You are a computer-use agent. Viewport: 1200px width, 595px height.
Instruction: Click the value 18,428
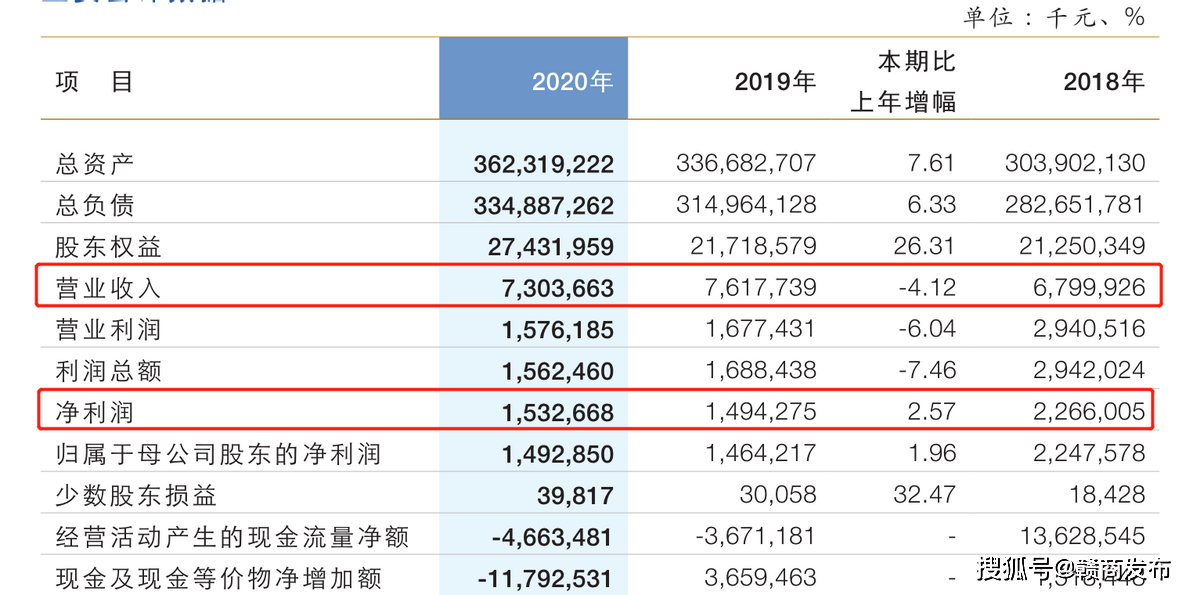(x=1110, y=494)
